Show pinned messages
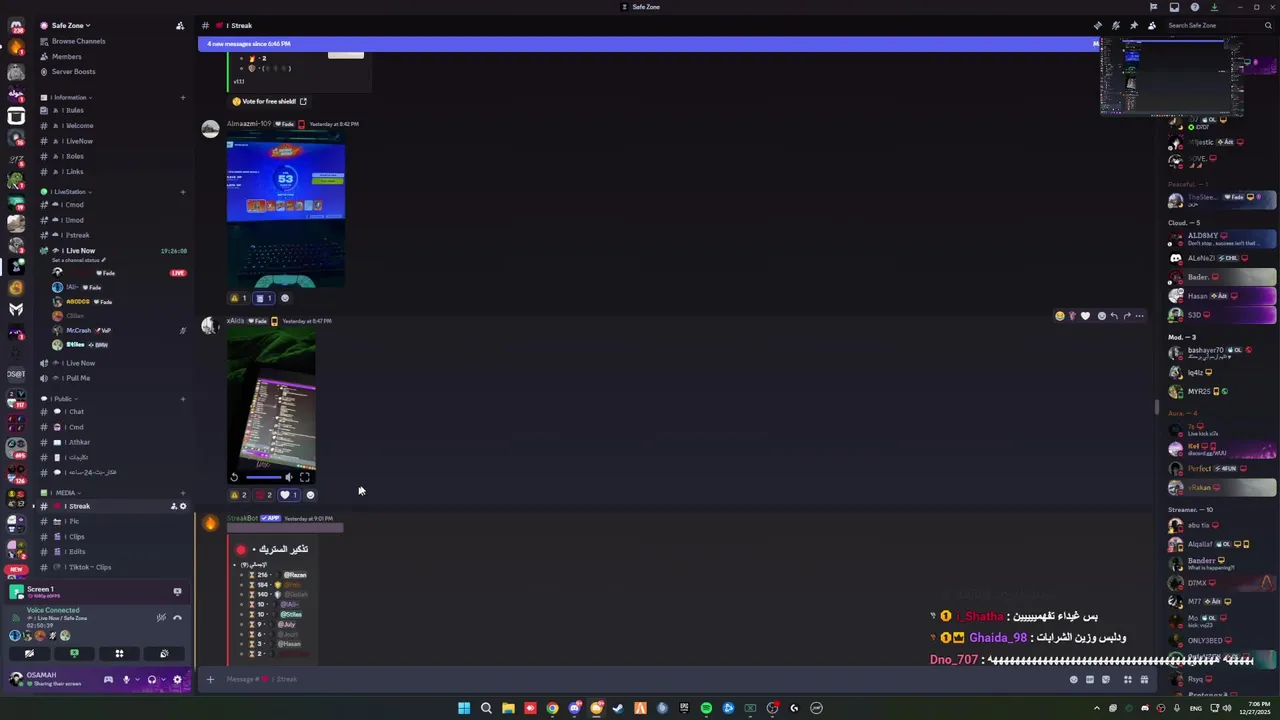Viewport: 1280px width, 720px height. coord(1133,25)
